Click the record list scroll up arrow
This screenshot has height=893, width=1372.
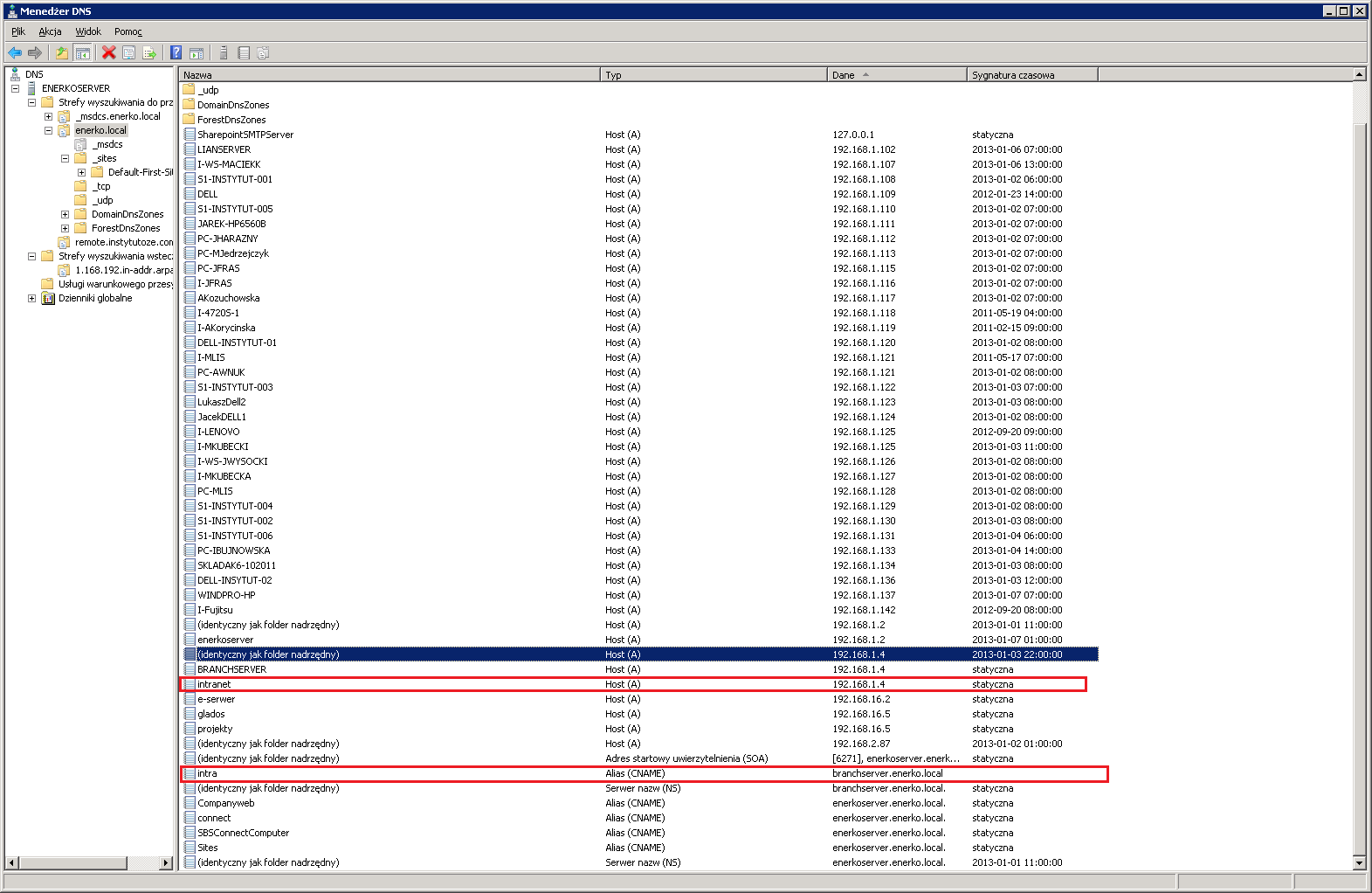click(x=1359, y=74)
